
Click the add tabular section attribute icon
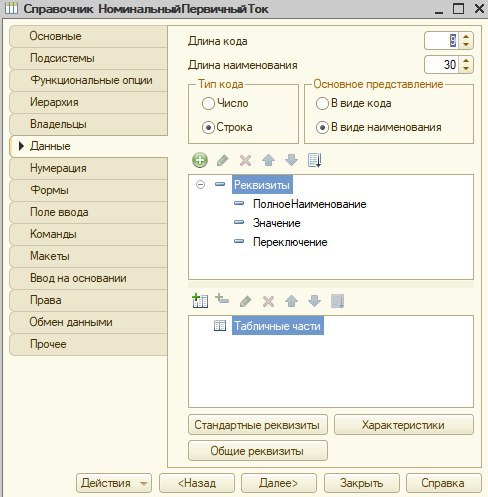click(222, 299)
